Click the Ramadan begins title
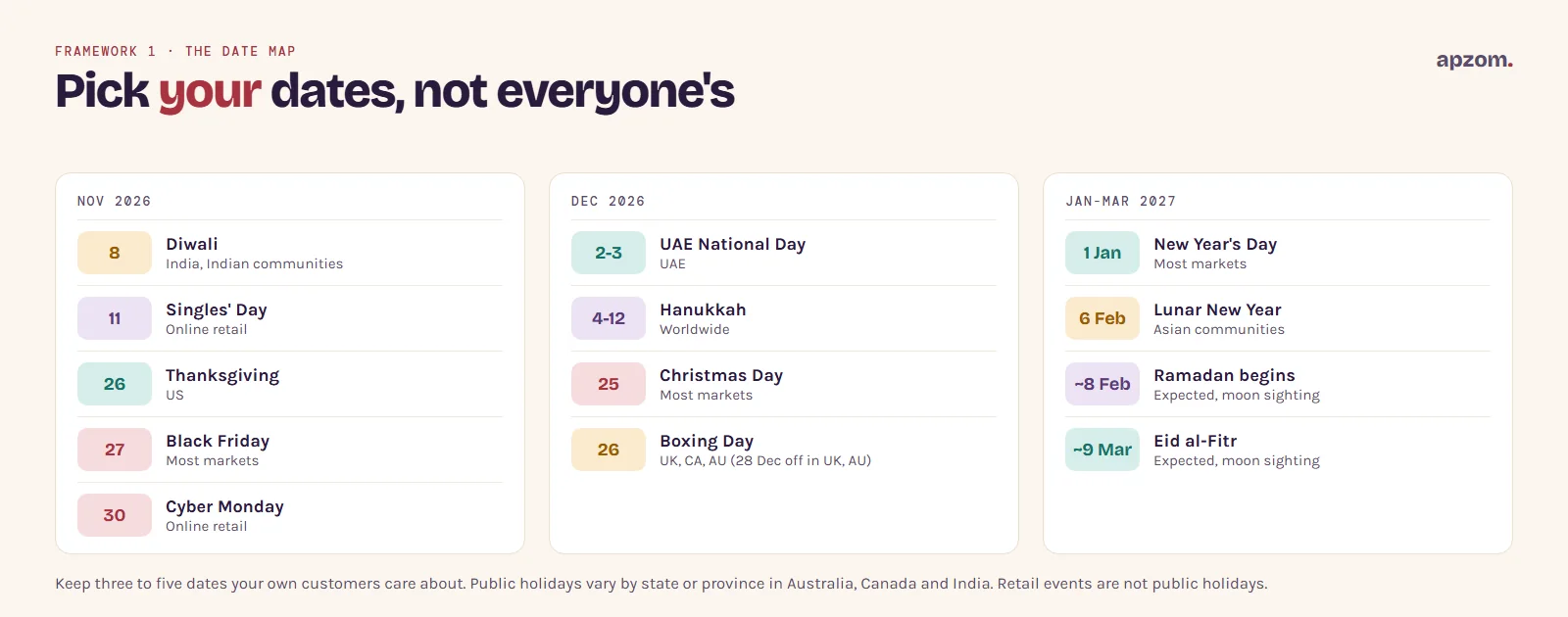 pos(1224,375)
